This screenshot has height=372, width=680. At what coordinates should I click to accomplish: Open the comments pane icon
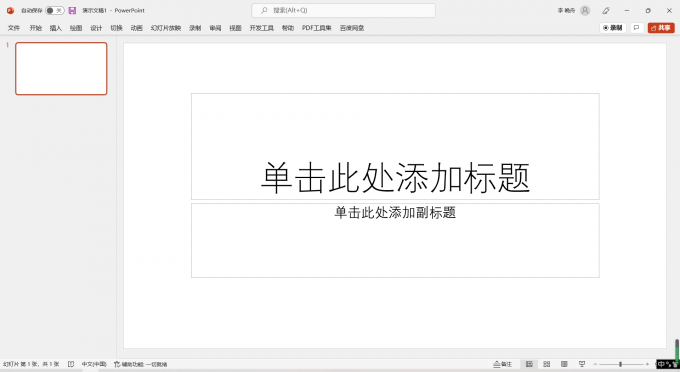point(637,28)
